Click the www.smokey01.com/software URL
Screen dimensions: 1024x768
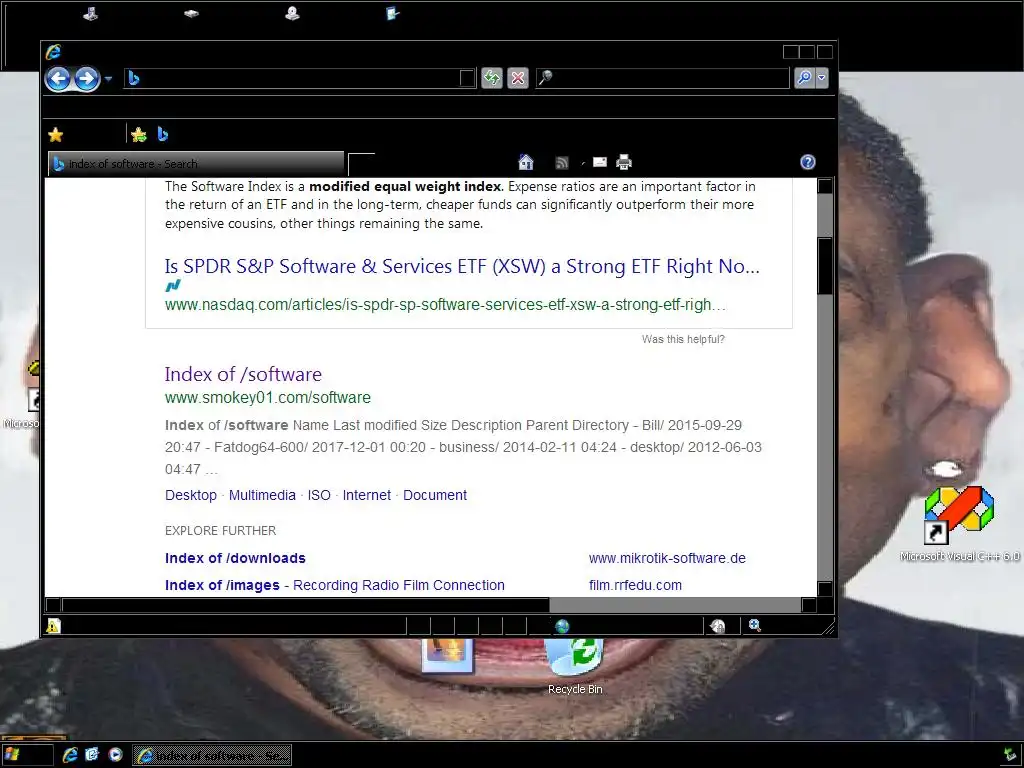[268, 398]
